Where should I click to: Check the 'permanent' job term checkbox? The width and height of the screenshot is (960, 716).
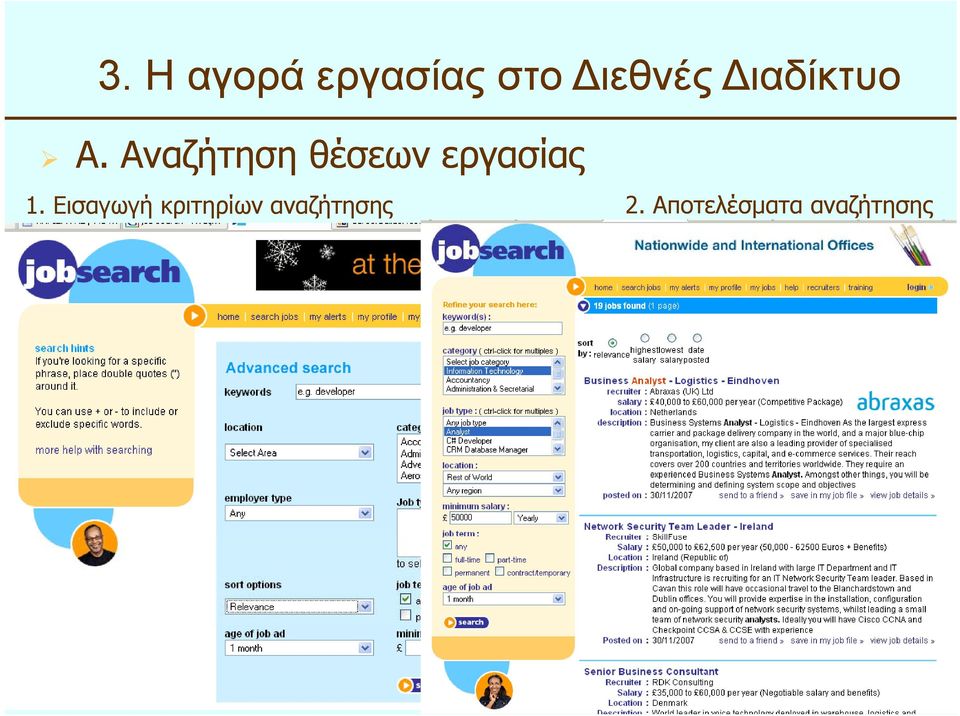pyautogui.click(x=448, y=571)
